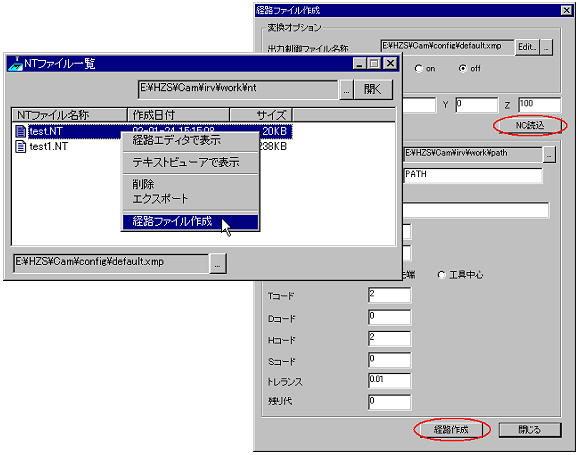
Task: Select the on radio button
Action: click(418, 69)
